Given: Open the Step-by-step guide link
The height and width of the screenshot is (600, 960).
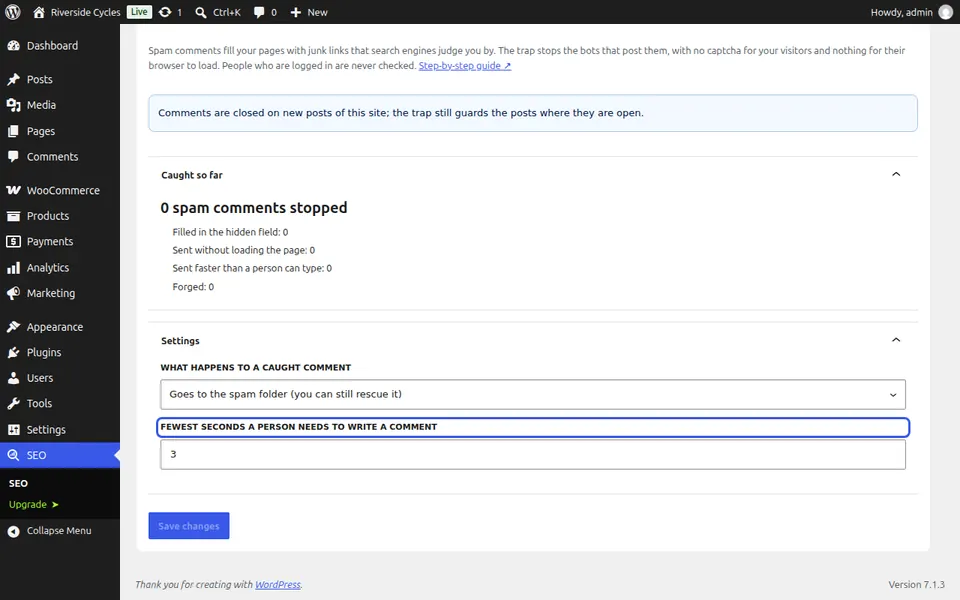Looking at the screenshot, I should coord(465,66).
